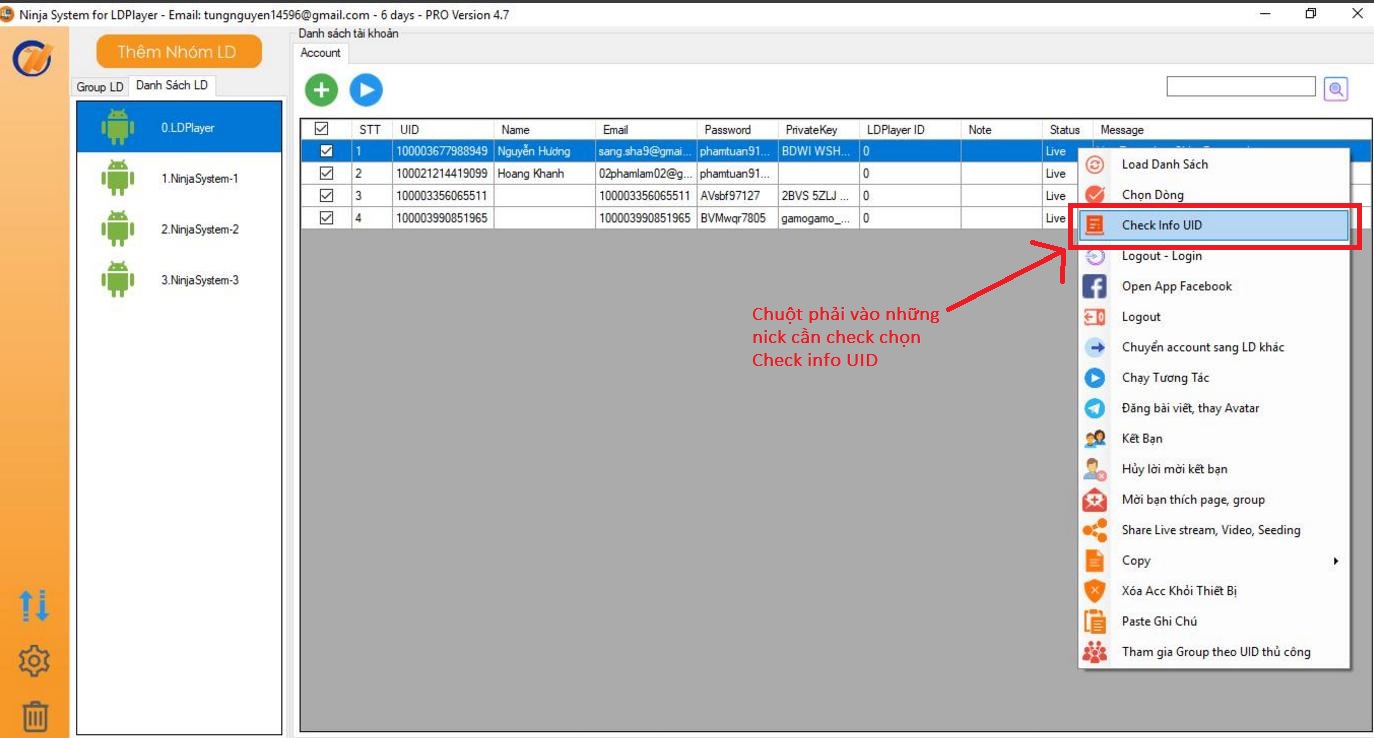
Task: Uncheck checkbox for row 3
Action: [326, 195]
